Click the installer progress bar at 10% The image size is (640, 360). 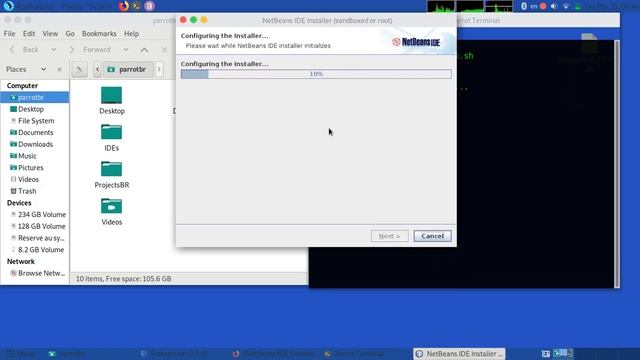pyautogui.click(x=316, y=74)
